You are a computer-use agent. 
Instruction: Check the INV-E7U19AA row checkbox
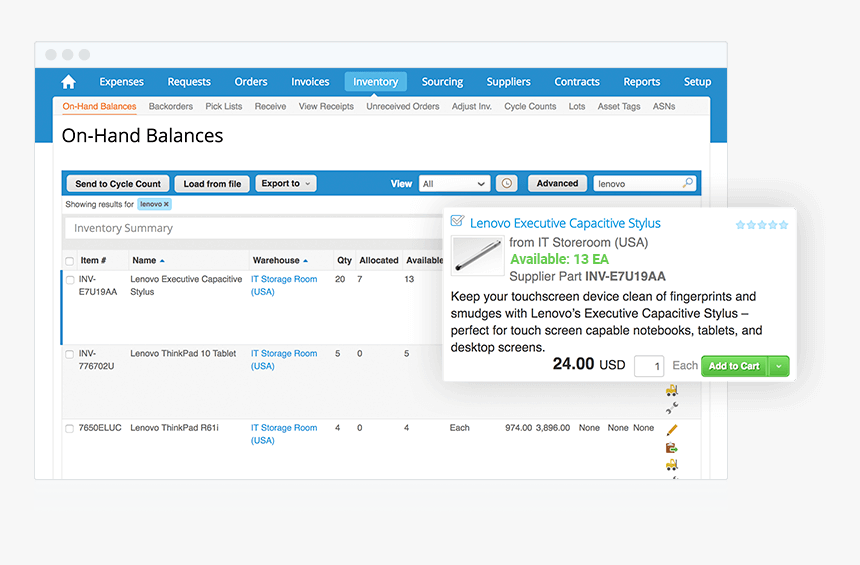pos(70,280)
